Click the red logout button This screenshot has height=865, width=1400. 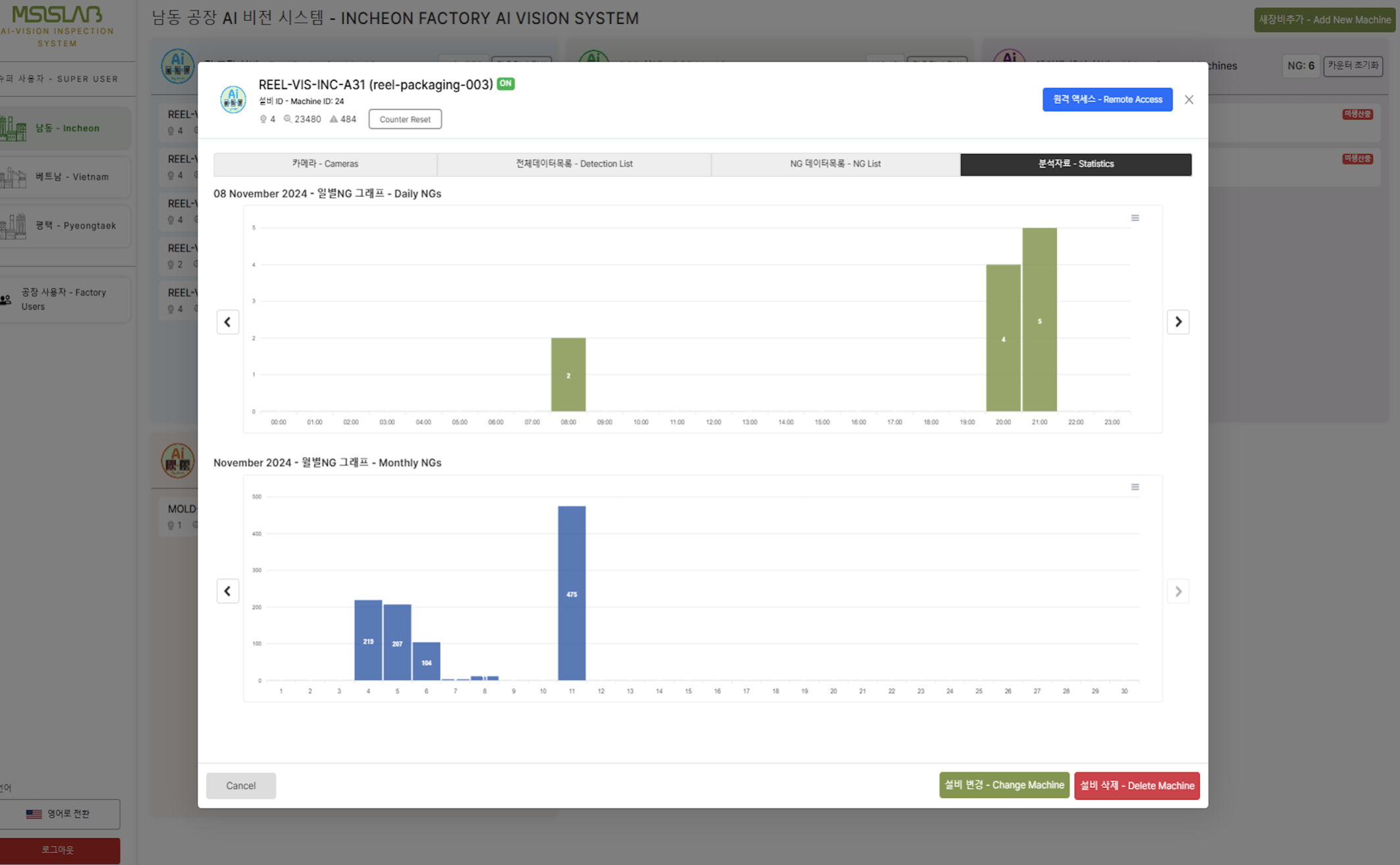tap(60, 851)
